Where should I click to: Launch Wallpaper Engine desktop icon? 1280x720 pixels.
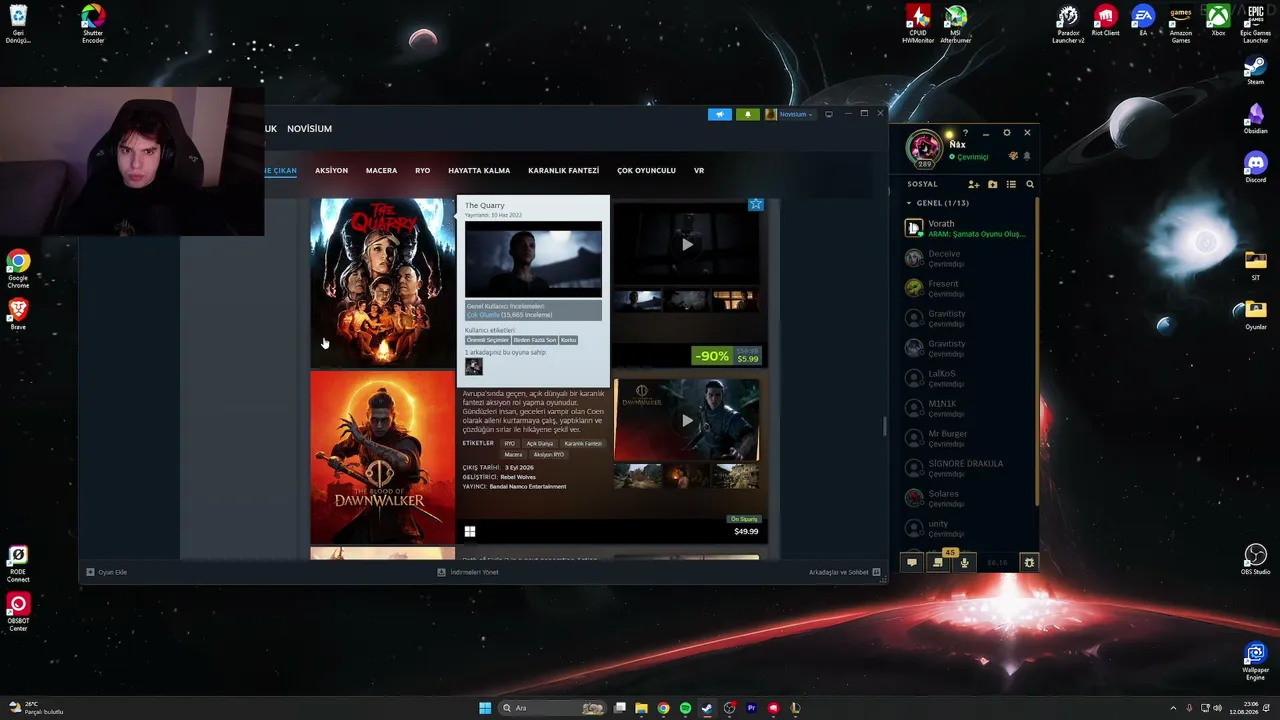[x=1255, y=662]
